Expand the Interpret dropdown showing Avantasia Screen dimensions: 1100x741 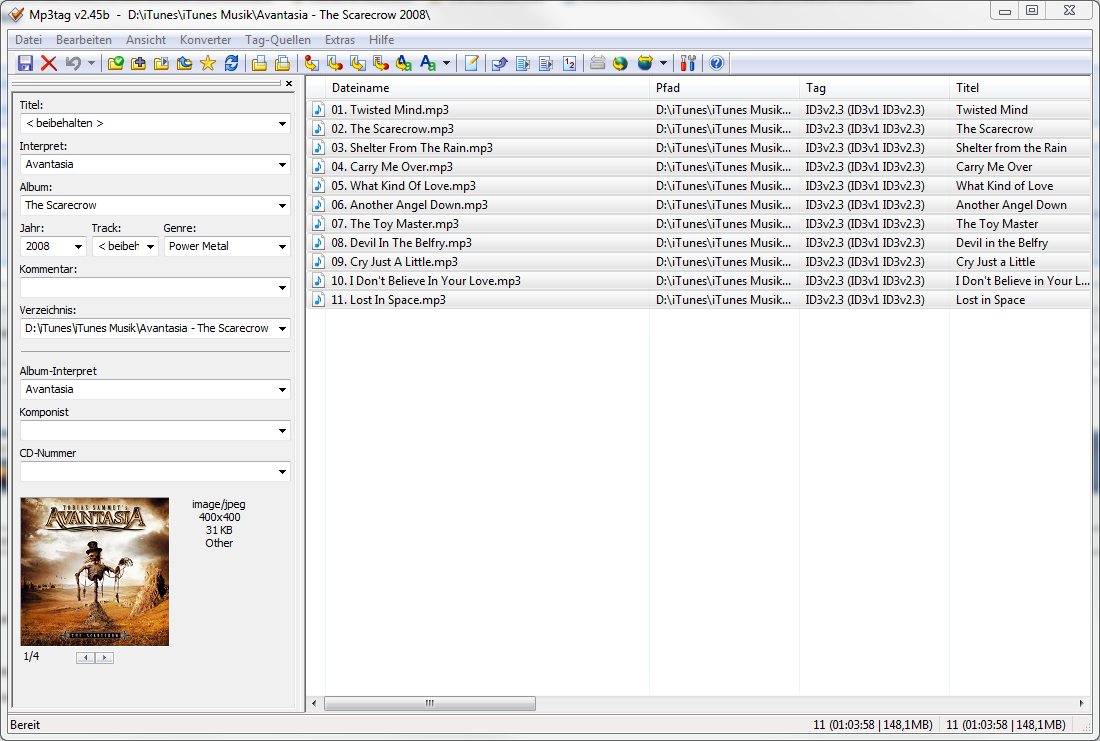pyautogui.click(x=282, y=165)
